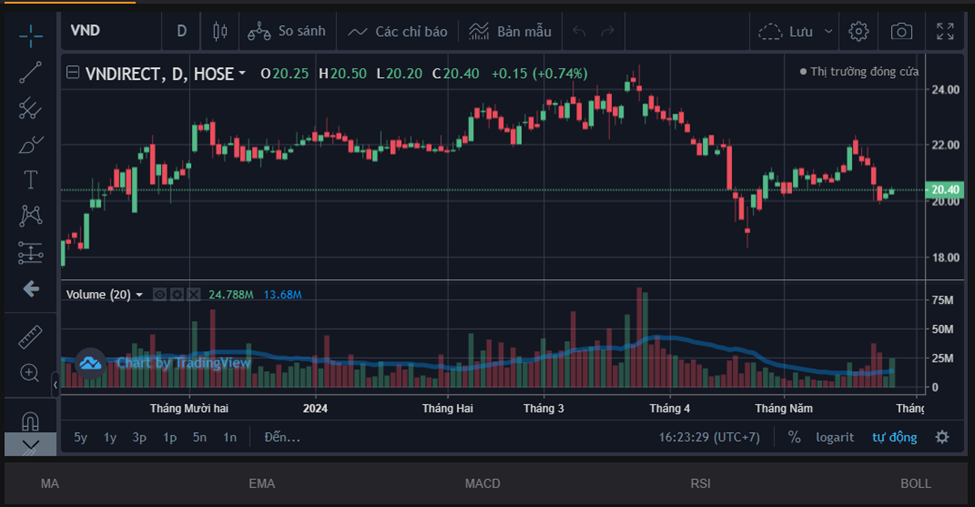975x507 pixels.
Task: Save chart layout with Lưu
Action: (786, 31)
